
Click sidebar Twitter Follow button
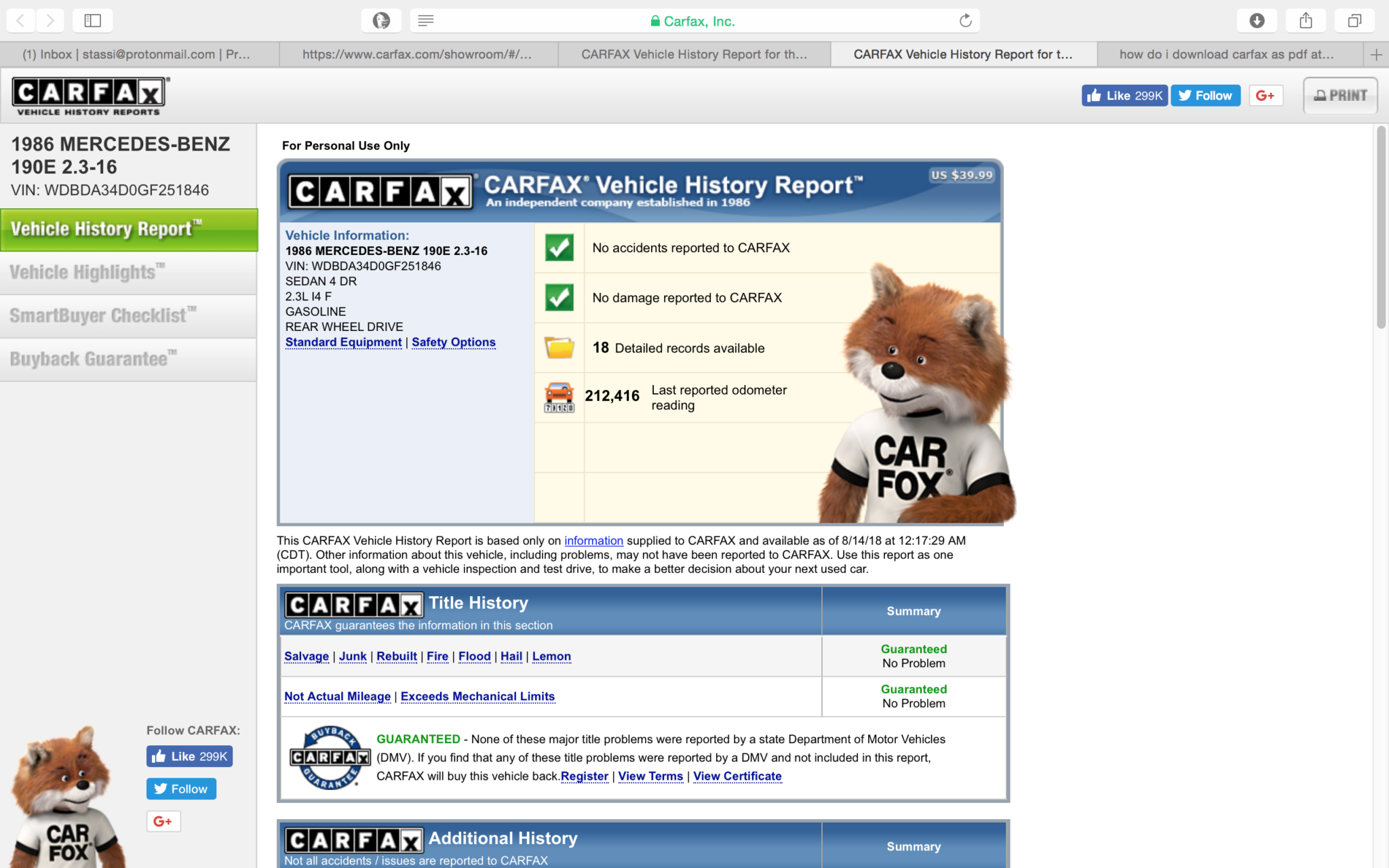click(x=181, y=789)
